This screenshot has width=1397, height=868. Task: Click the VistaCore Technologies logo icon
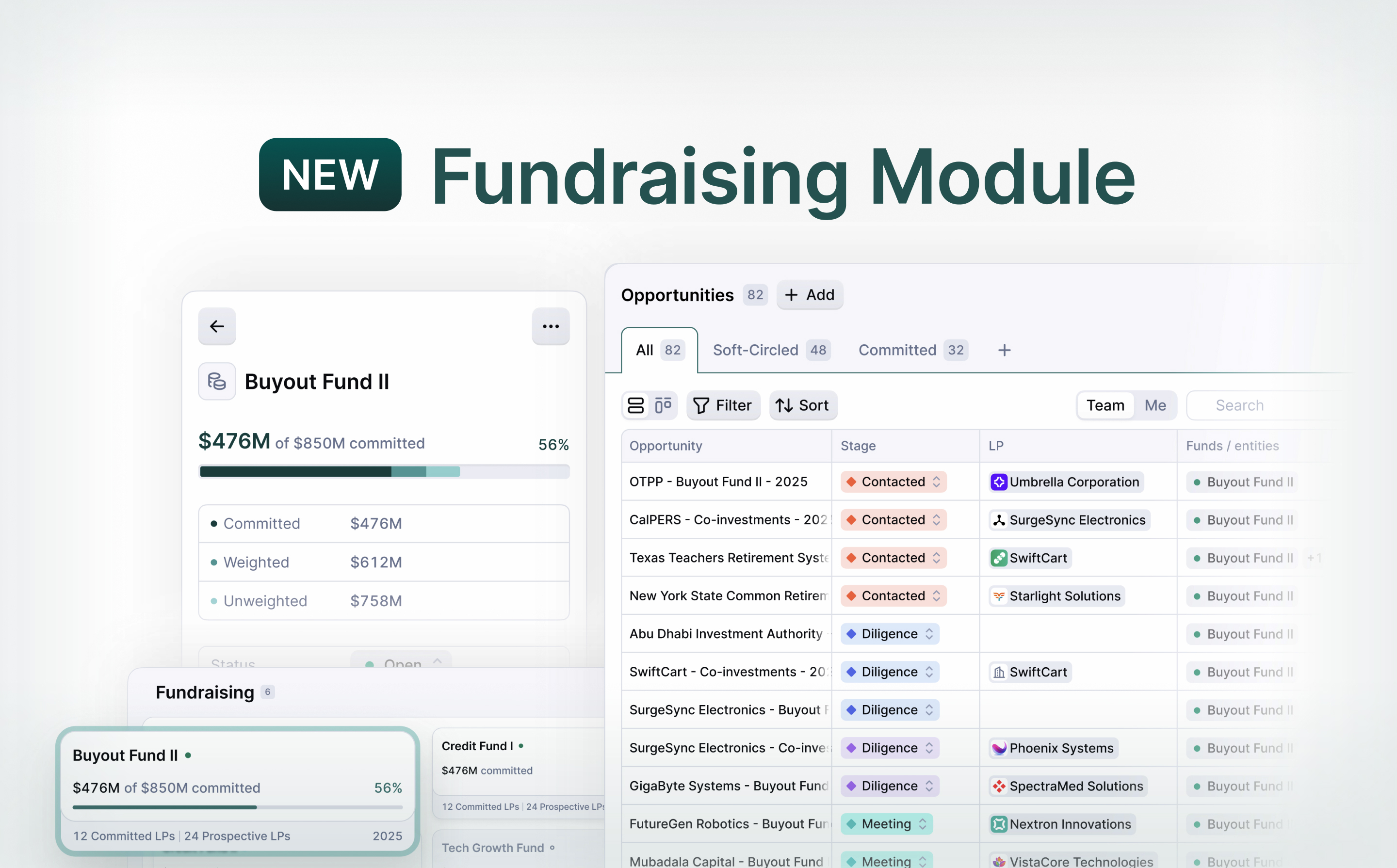[999, 862]
